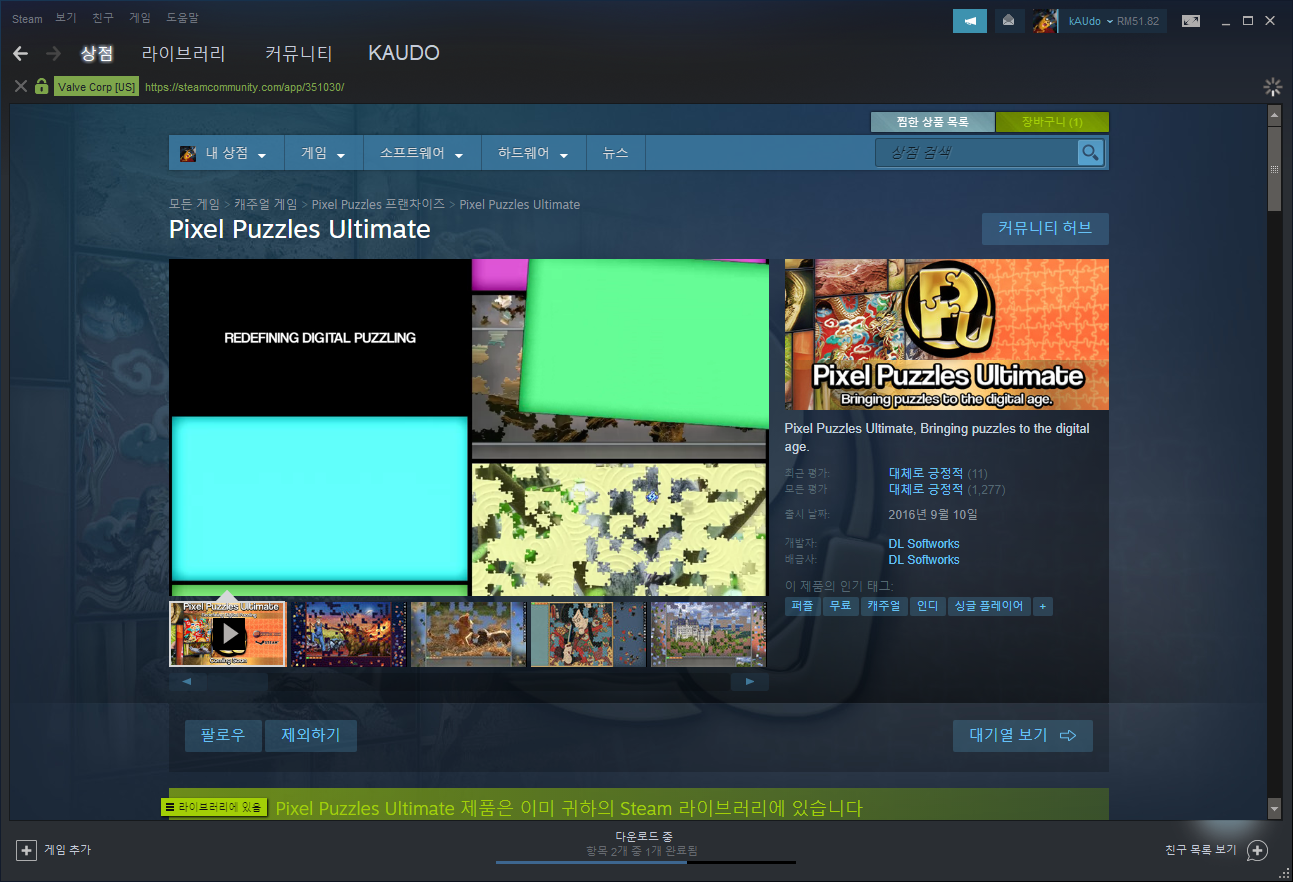
Task: Open the 도움말 menu
Action: point(182,19)
